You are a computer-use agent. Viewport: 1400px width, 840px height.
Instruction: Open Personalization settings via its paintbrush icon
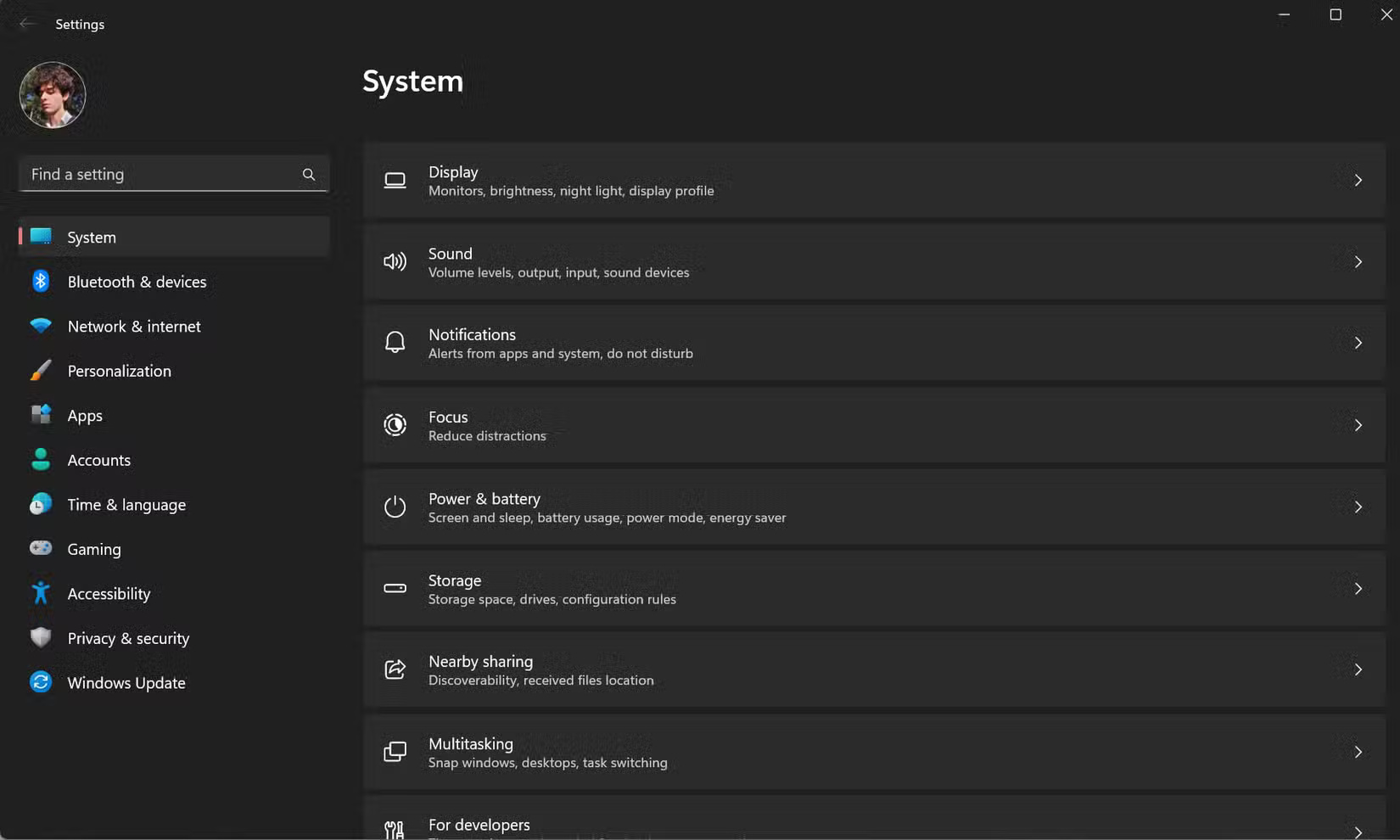pyautogui.click(x=41, y=371)
